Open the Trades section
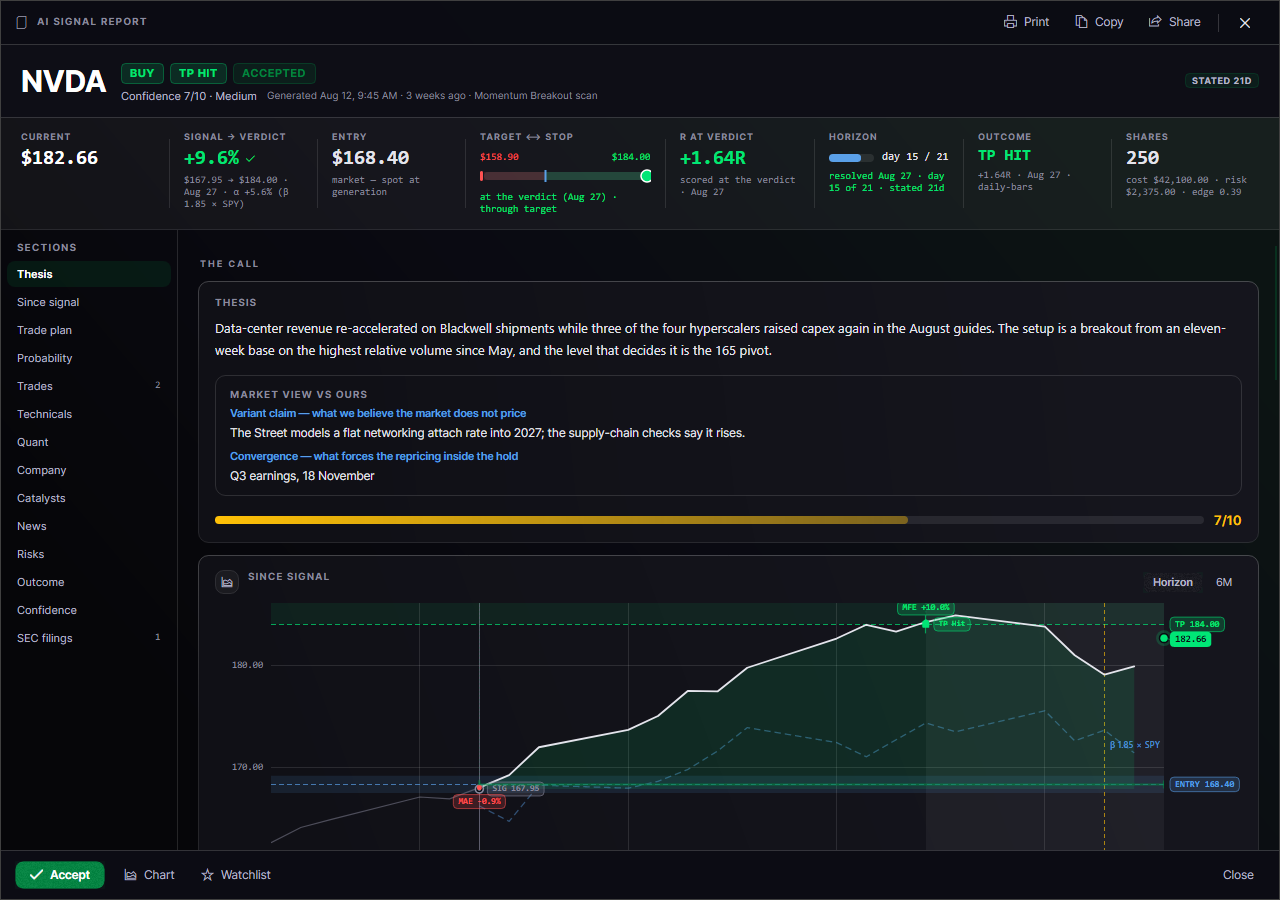Viewport: 1280px width, 900px height. click(x=89, y=386)
